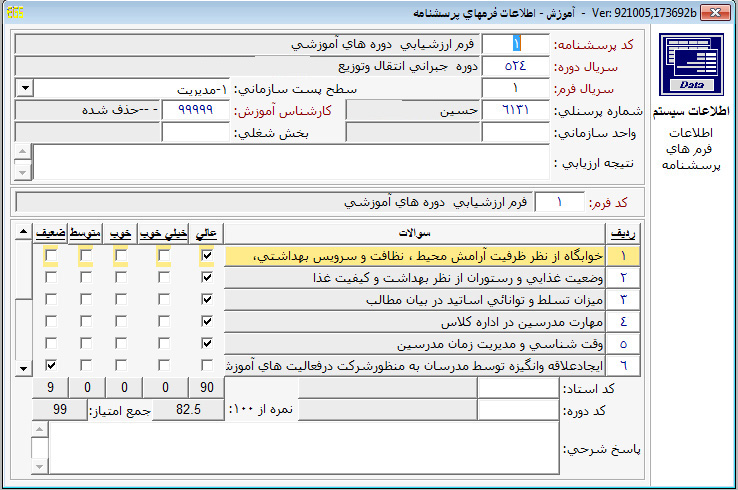
Task: Click down arrow of questions table scrollbar
Action: tap(23, 368)
